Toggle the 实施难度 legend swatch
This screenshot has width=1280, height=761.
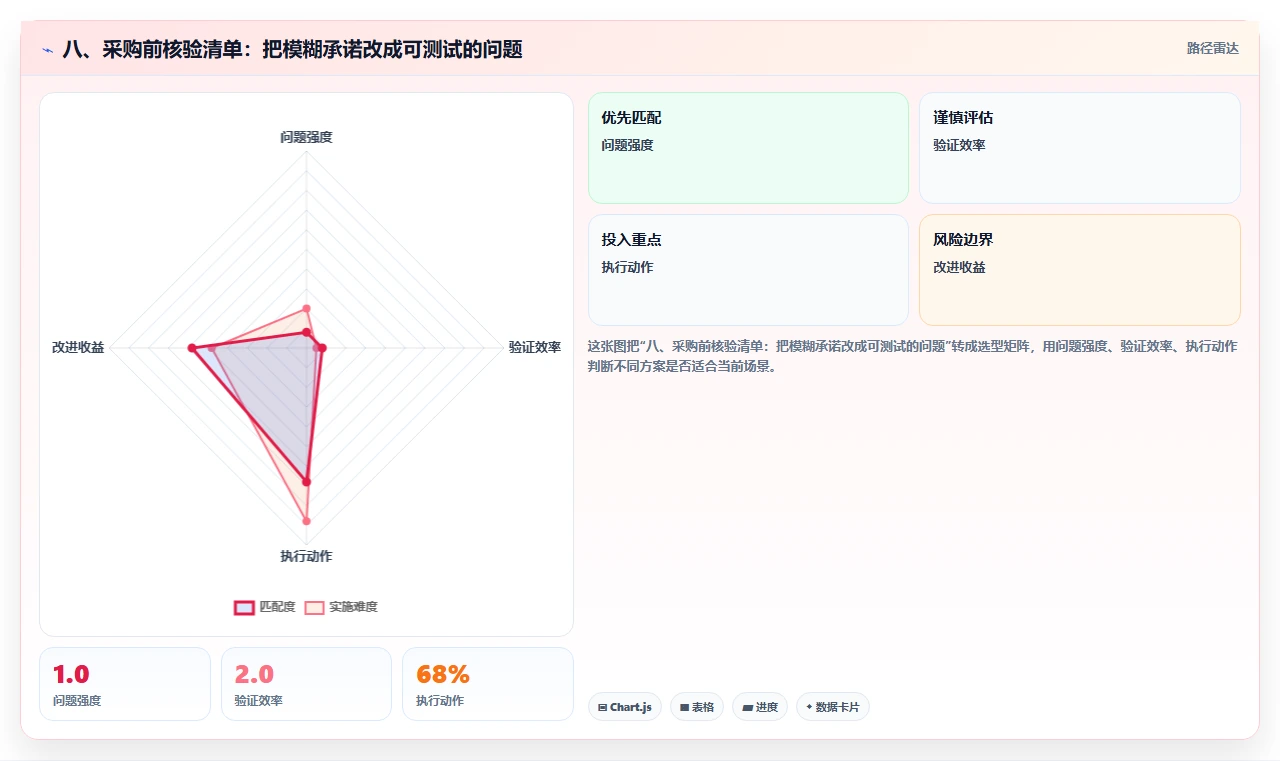314,607
